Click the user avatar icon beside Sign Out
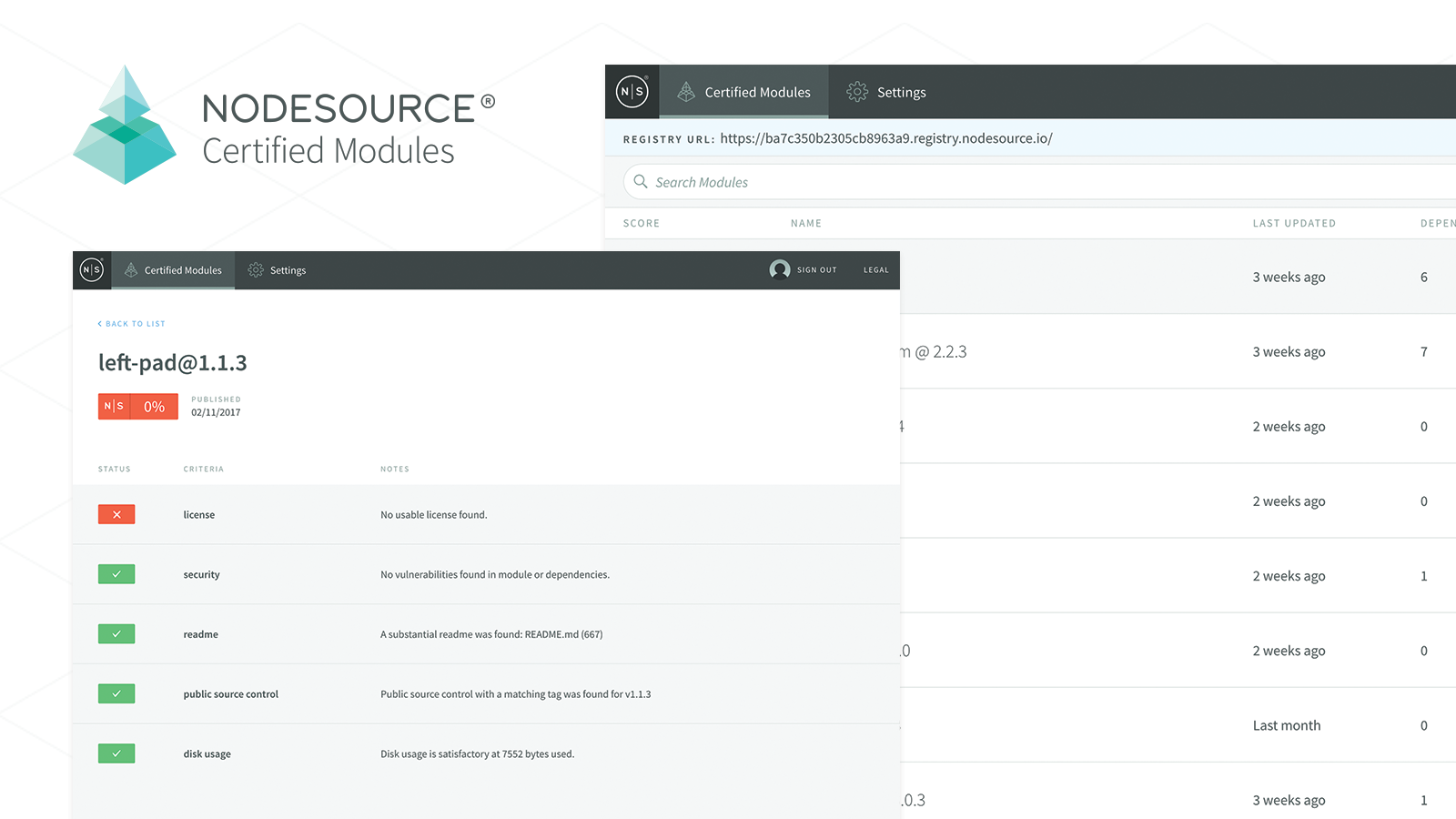 tap(780, 269)
